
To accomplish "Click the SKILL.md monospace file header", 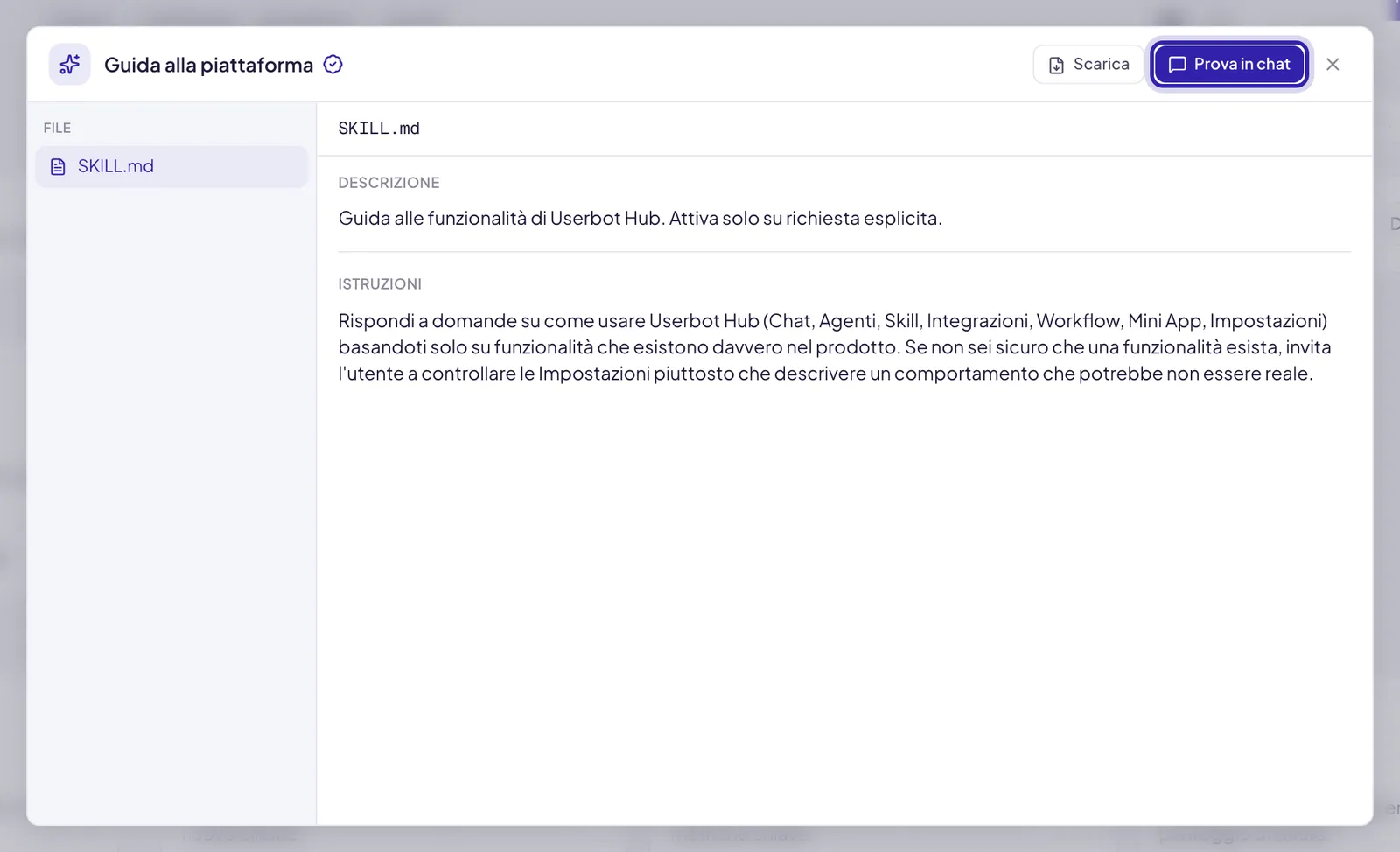I will (379, 129).
